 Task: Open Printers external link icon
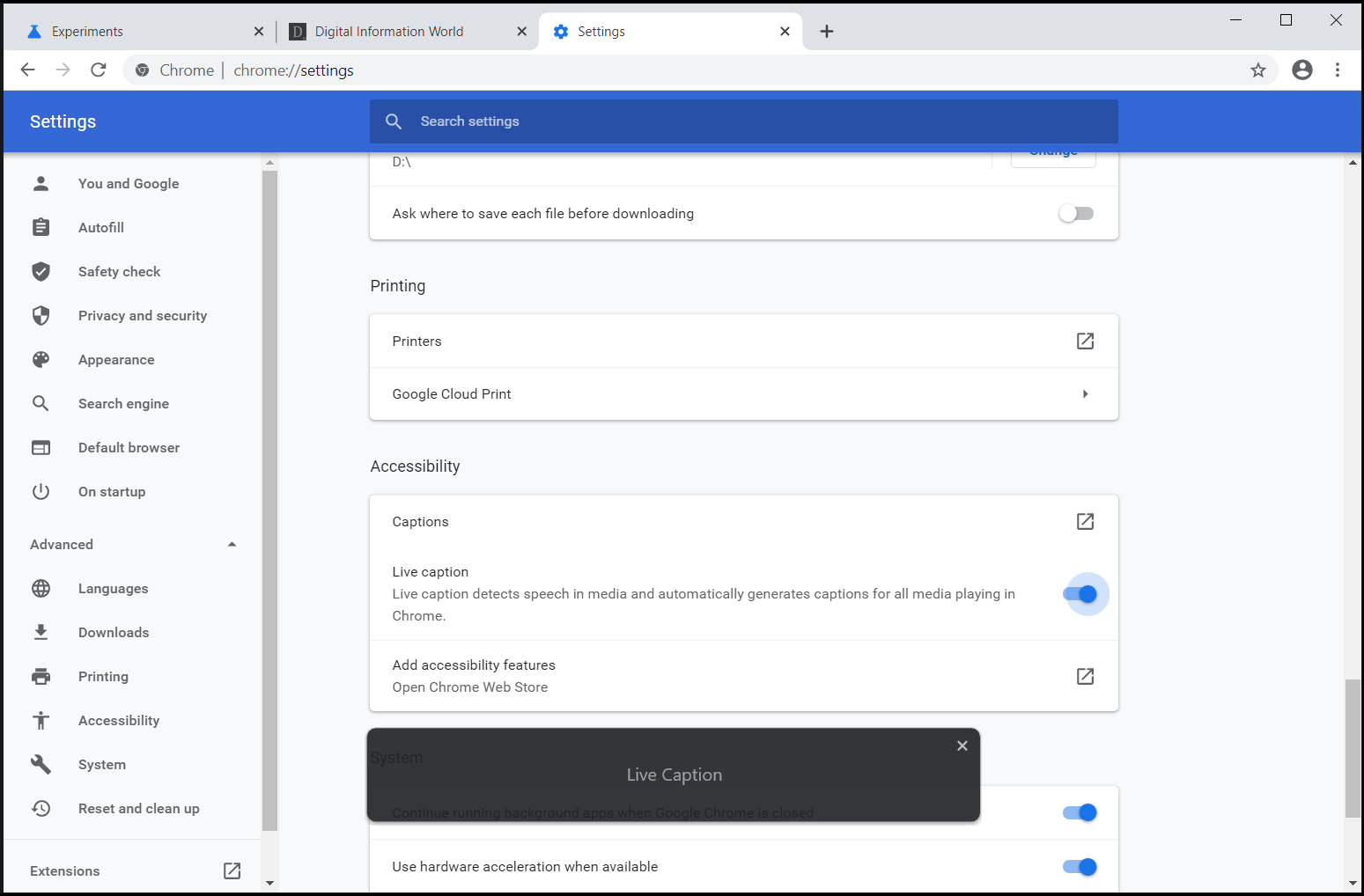[x=1085, y=341]
